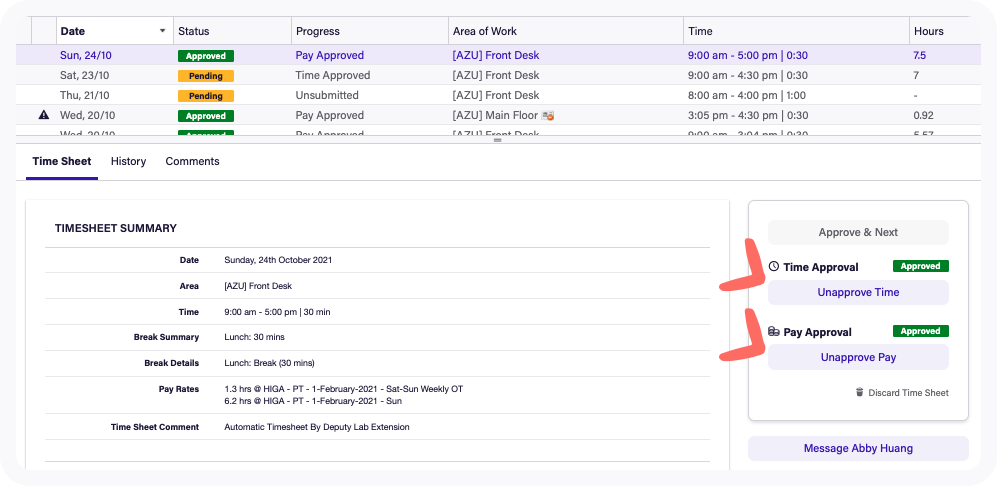
Task: Click the panel splitter handle below the table
Action: (498, 140)
